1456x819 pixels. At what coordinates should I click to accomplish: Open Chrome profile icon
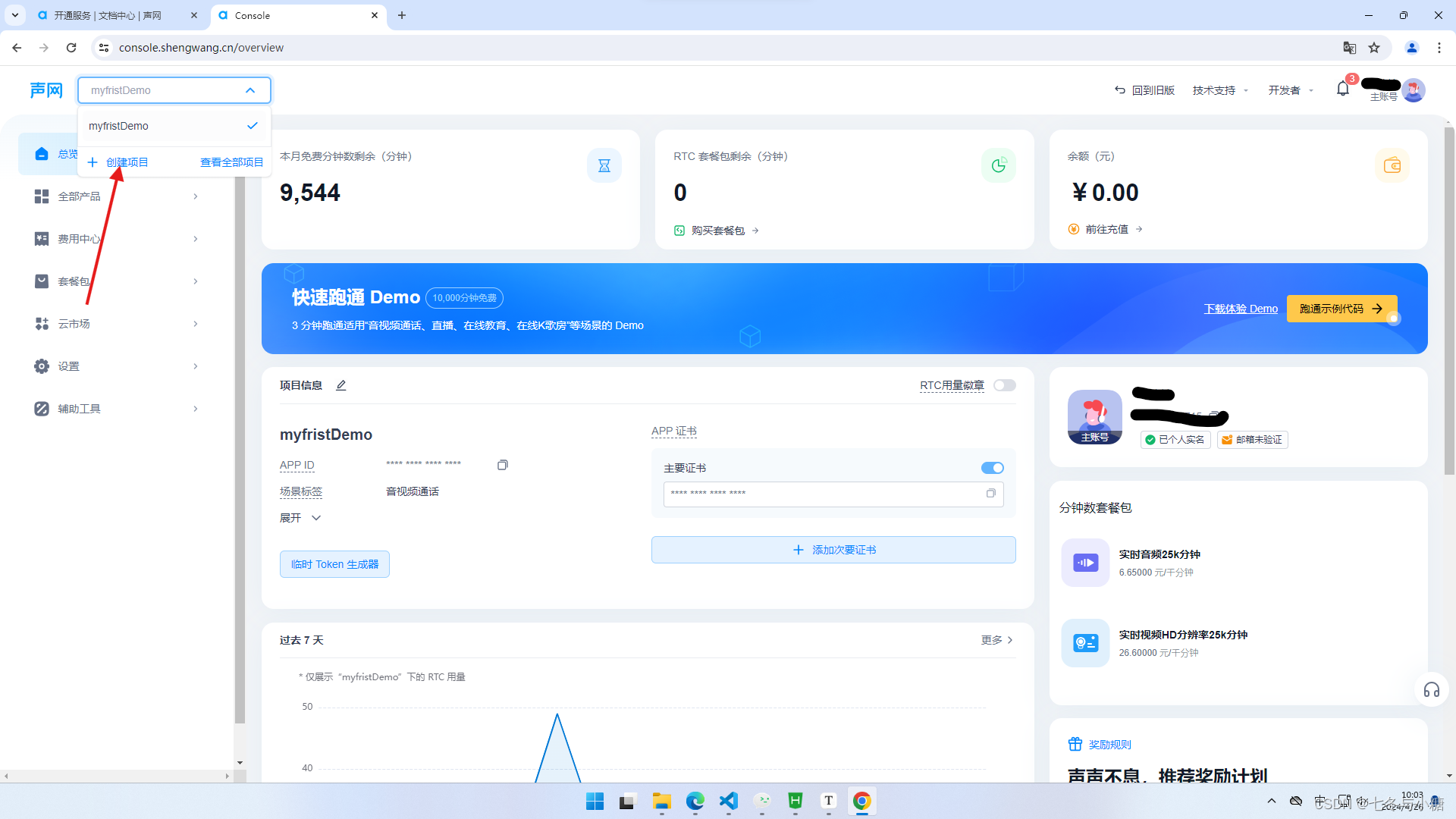tap(1412, 48)
